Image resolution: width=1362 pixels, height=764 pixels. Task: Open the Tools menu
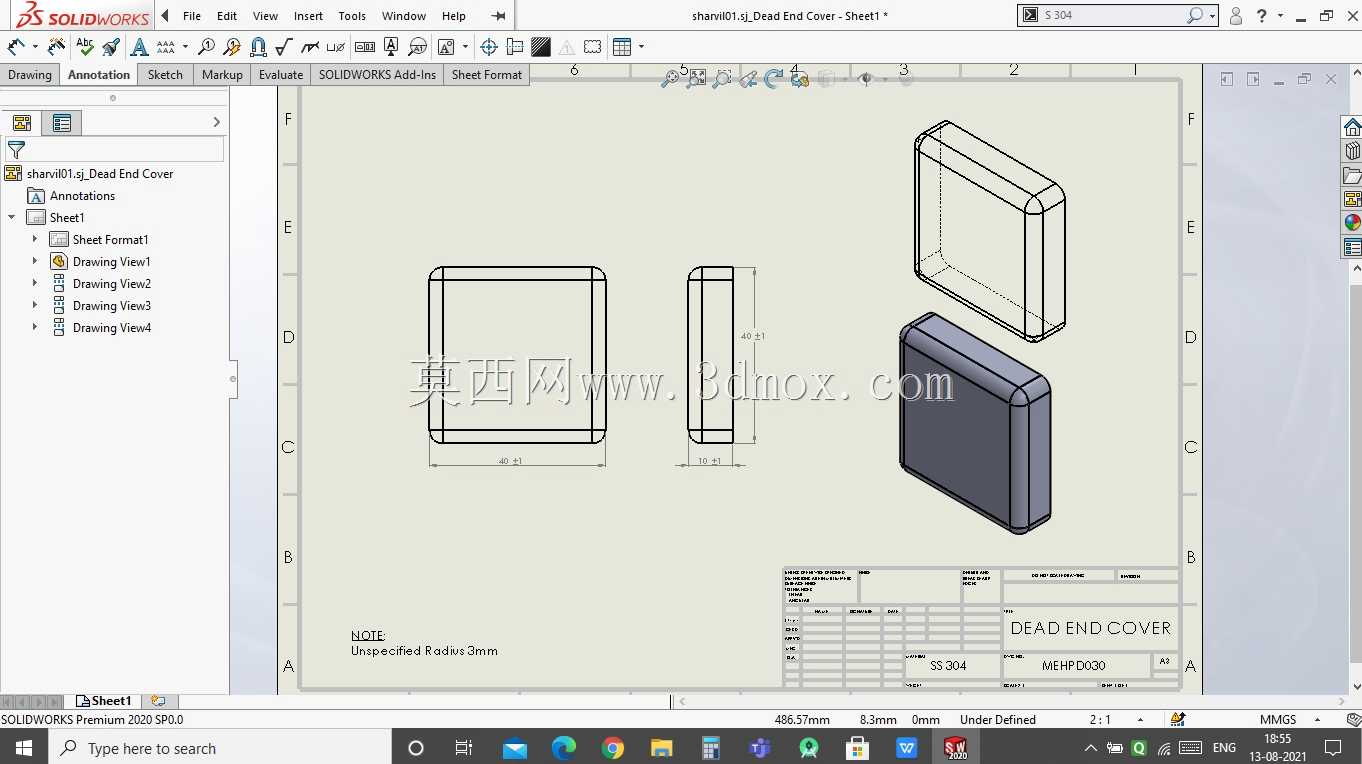click(x=352, y=16)
